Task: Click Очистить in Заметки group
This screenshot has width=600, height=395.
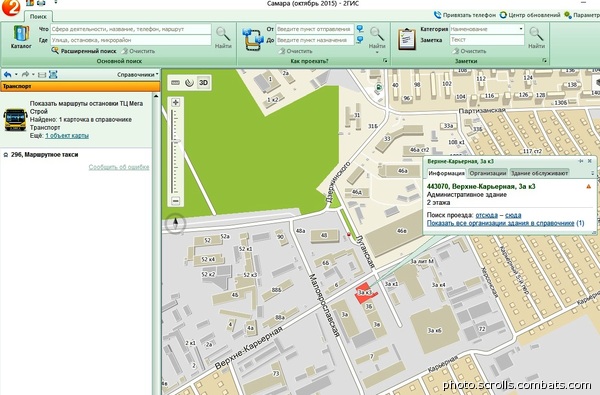Action: click(x=469, y=51)
